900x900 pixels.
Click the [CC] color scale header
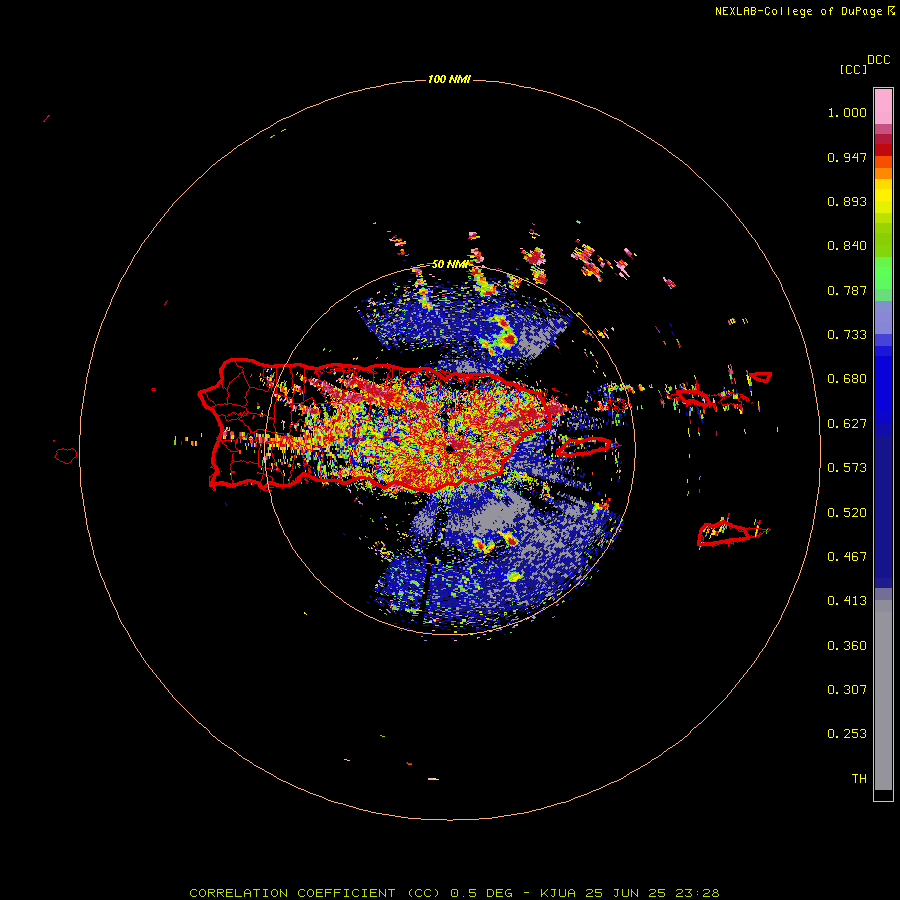pyautogui.click(x=854, y=69)
